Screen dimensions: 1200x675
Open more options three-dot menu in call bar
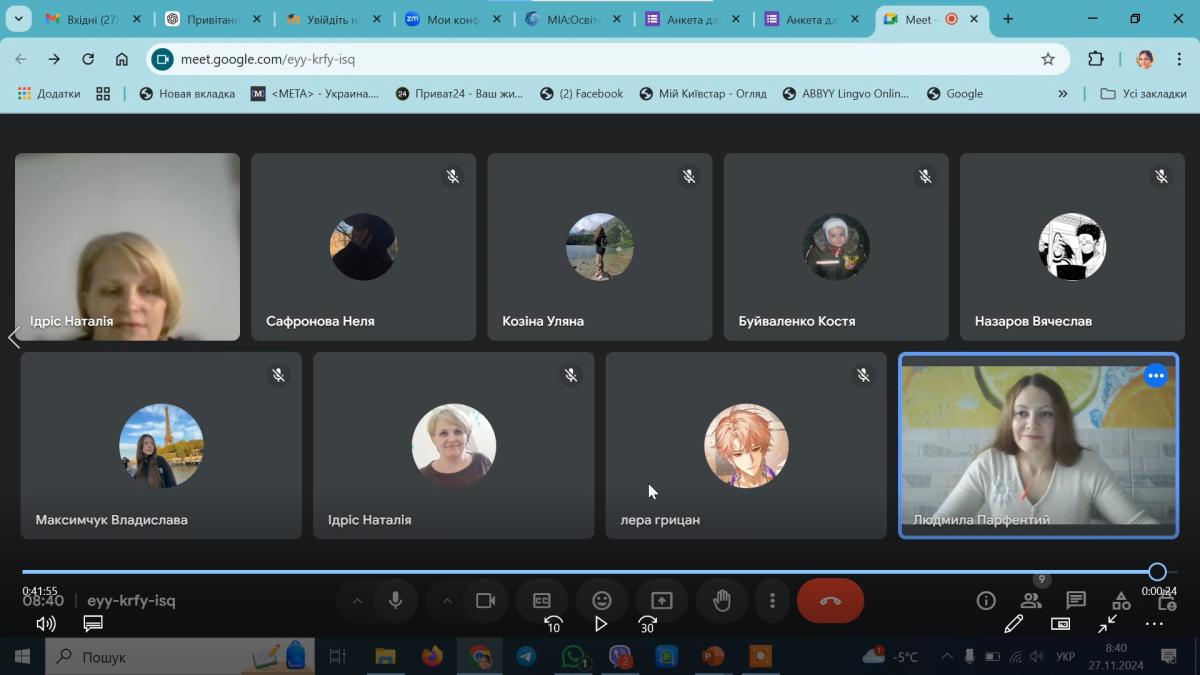pos(772,601)
